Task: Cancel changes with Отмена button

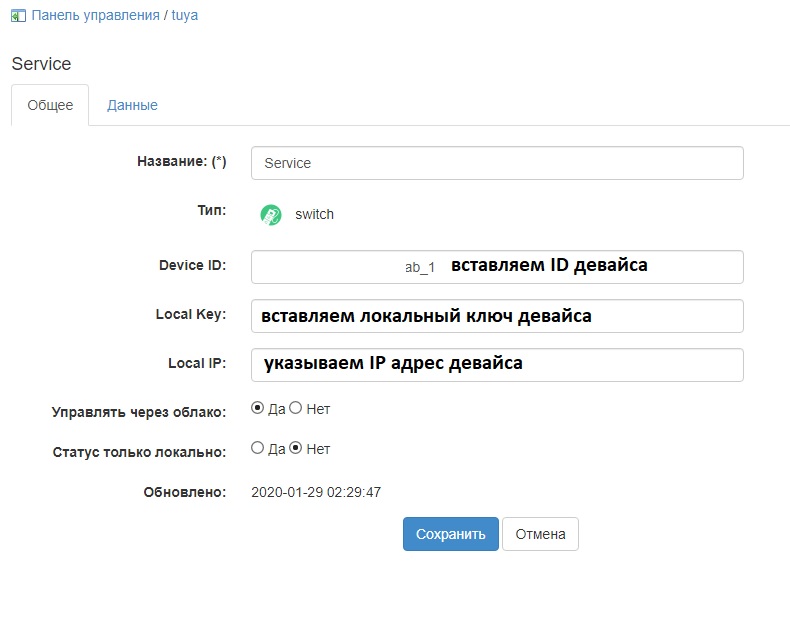Action: pos(540,534)
